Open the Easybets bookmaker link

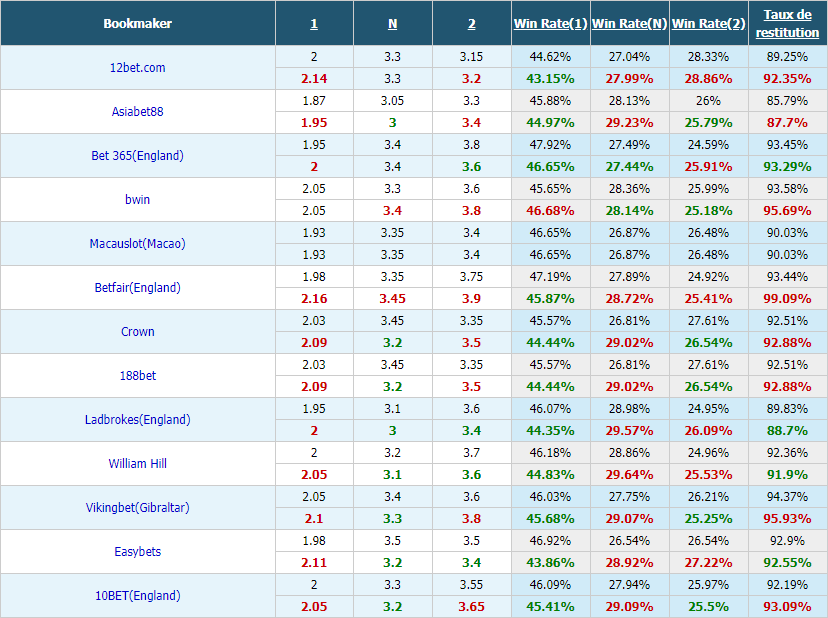click(x=137, y=551)
